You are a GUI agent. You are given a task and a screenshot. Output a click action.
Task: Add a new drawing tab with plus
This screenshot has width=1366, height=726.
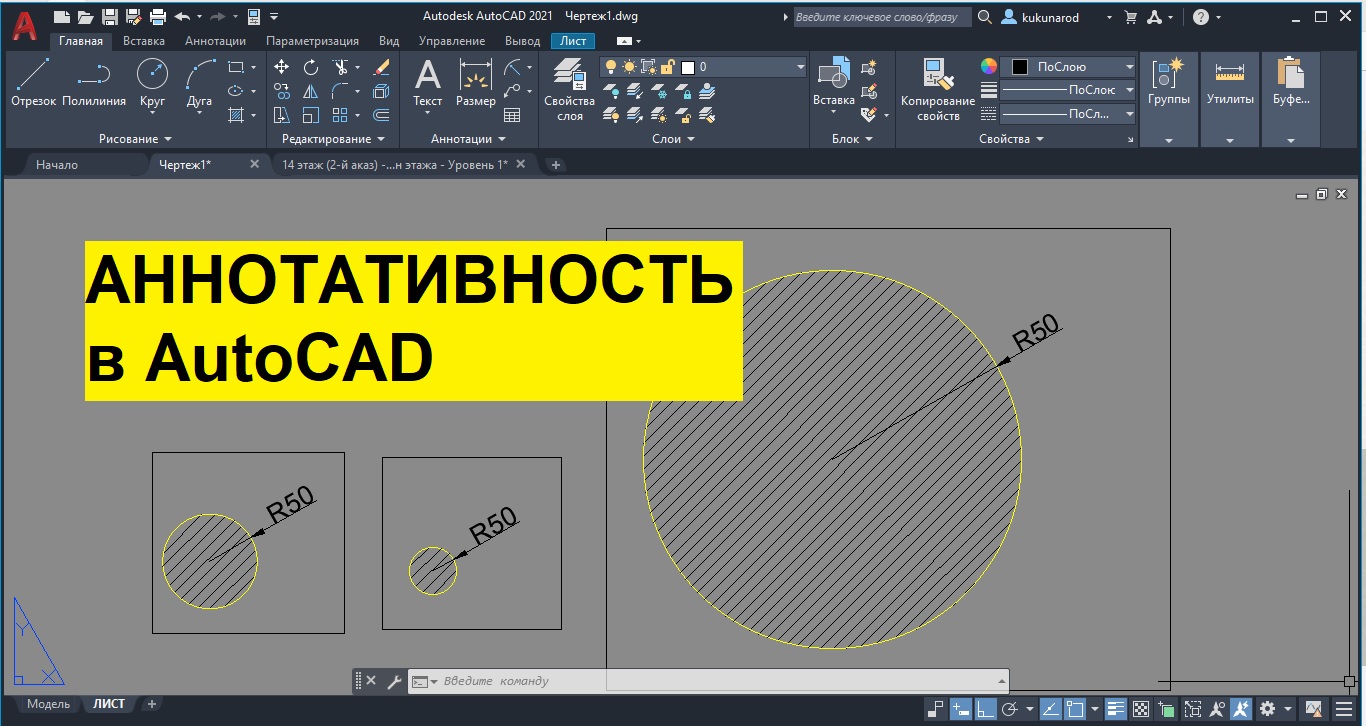(x=556, y=164)
